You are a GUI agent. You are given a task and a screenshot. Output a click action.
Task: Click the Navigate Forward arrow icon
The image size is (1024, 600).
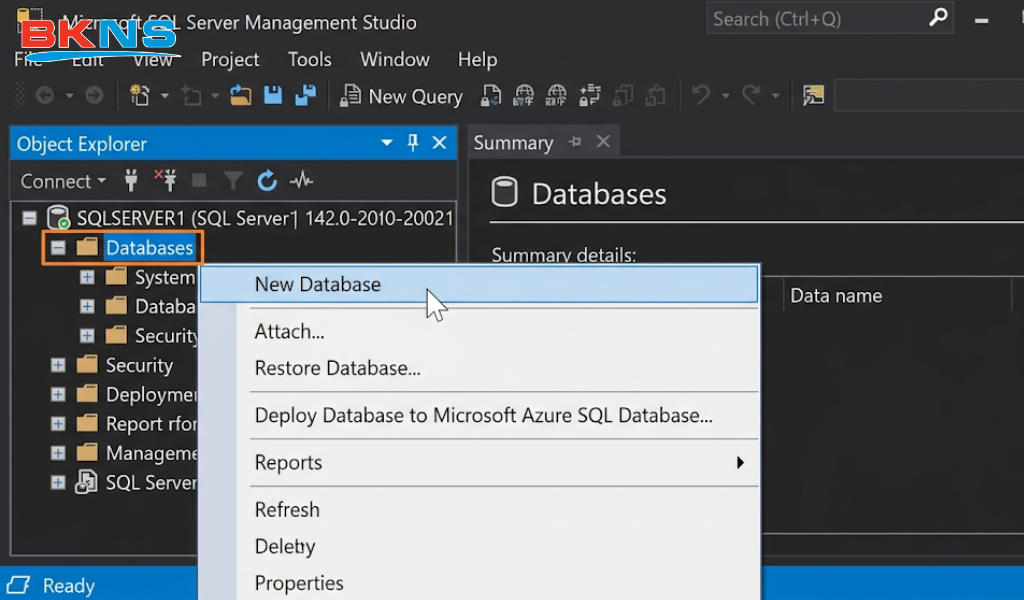click(x=94, y=96)
